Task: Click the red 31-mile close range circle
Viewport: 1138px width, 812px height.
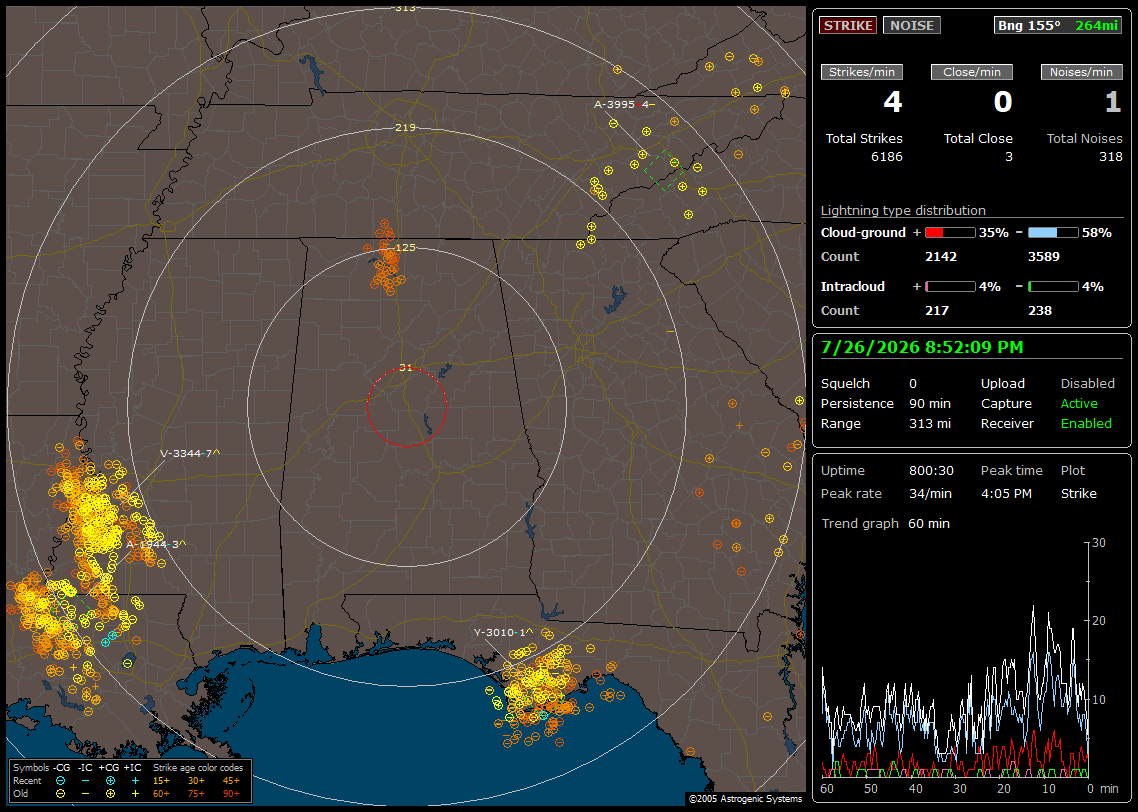Action: [406, 406]
